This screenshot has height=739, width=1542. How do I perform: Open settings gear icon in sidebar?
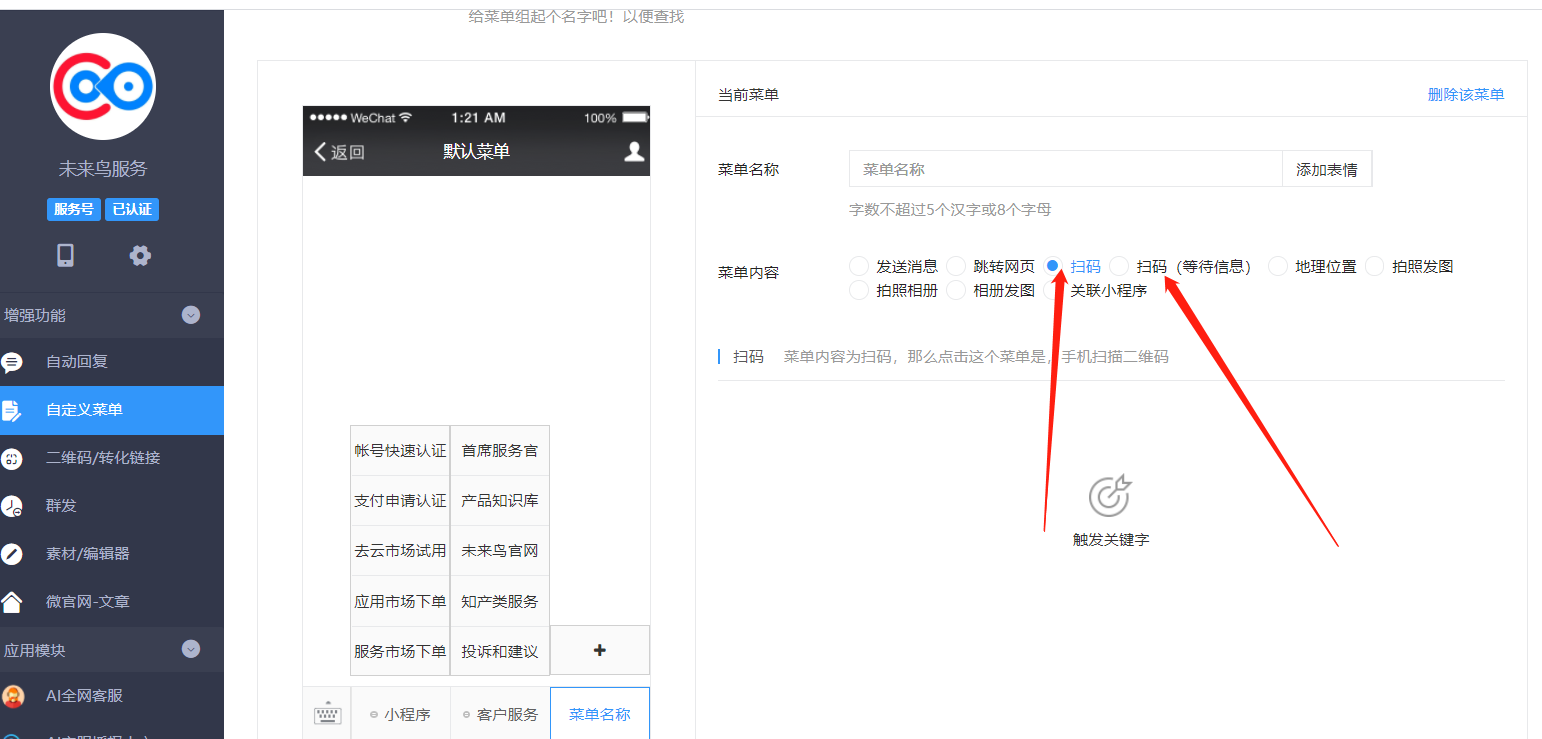coord(140,255)
